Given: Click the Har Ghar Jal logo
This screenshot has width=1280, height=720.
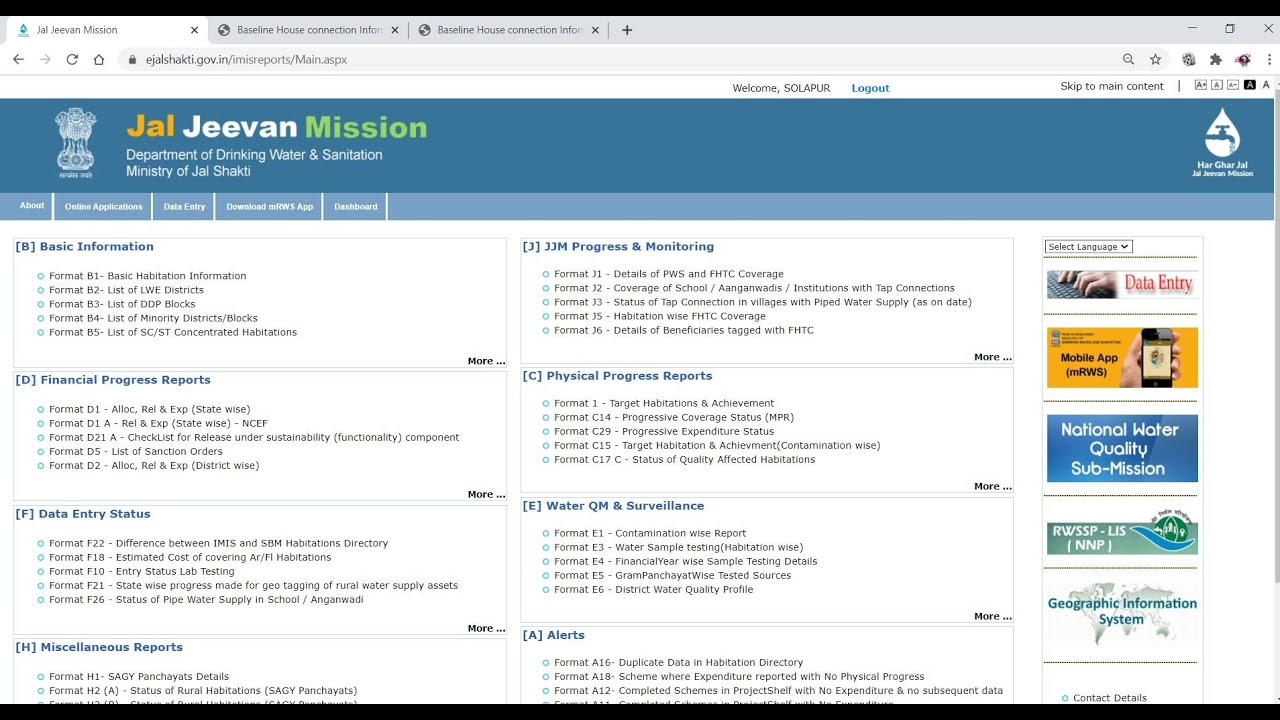Looking at the screenshot, I should pos(1222,143).
